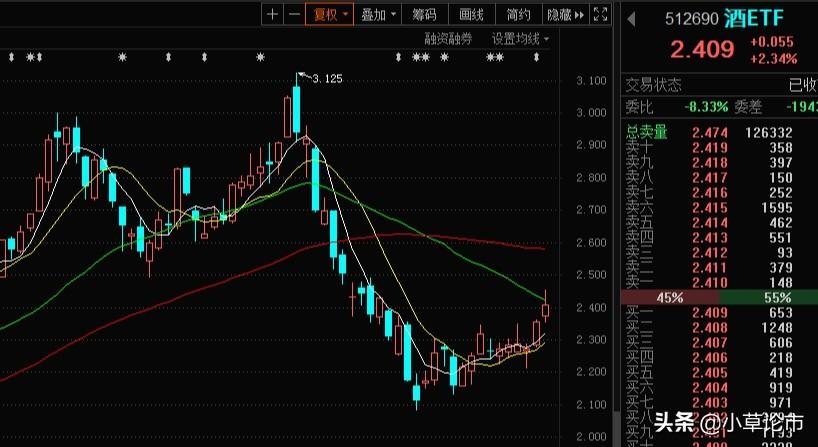Click the 交易状态 label

(x=654, y=85)
